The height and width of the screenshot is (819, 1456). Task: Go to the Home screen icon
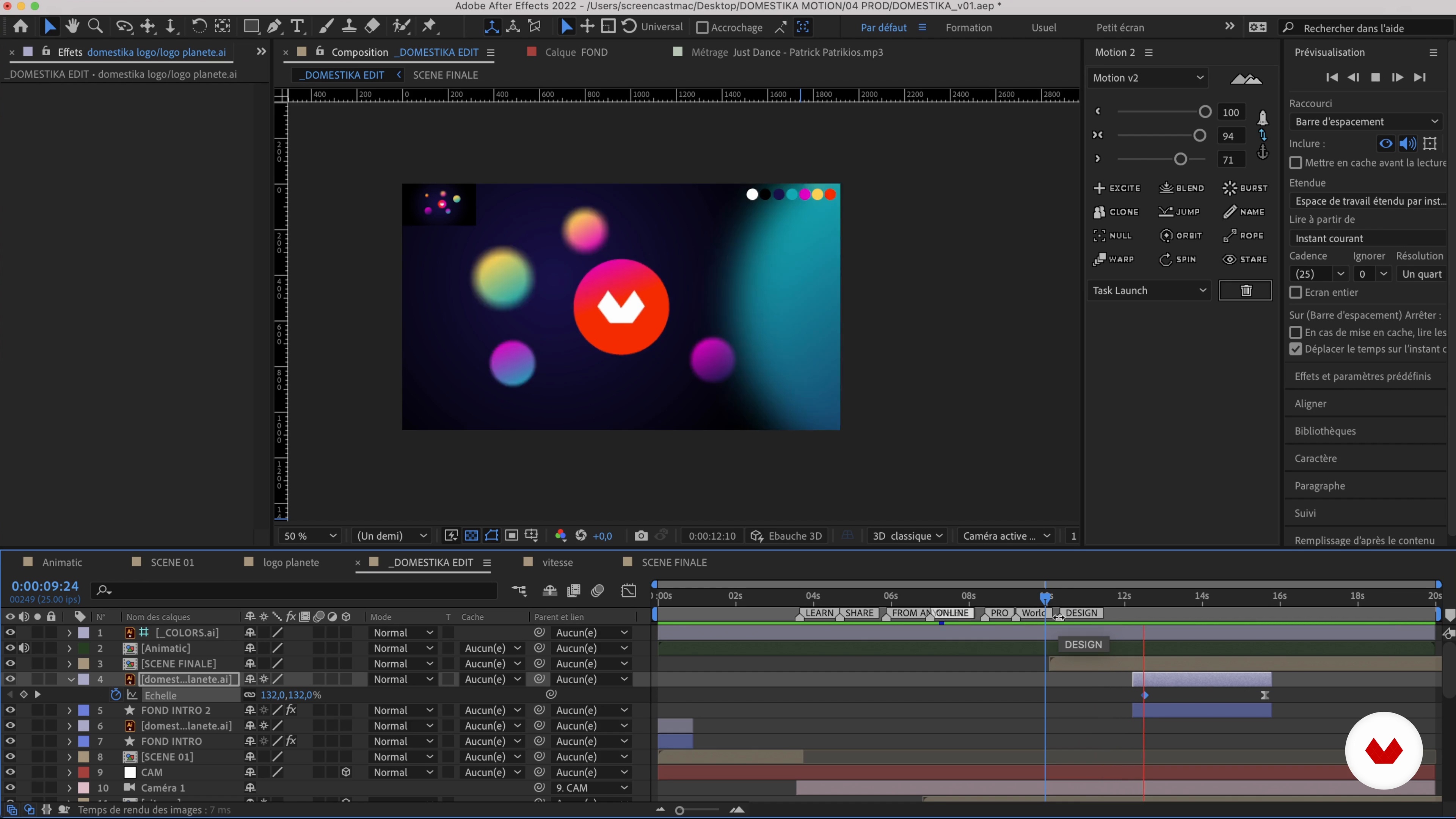point(21,27)
